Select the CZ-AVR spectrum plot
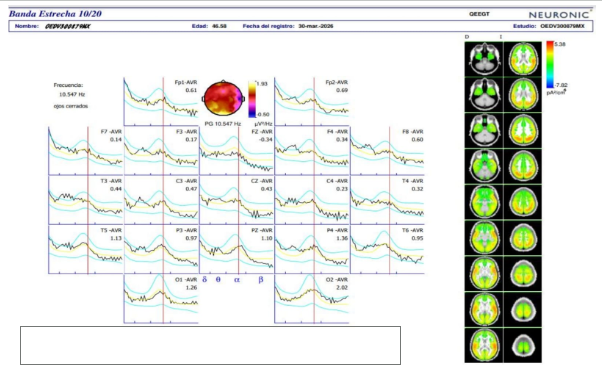The image size is (602, 370). point(236,200)
